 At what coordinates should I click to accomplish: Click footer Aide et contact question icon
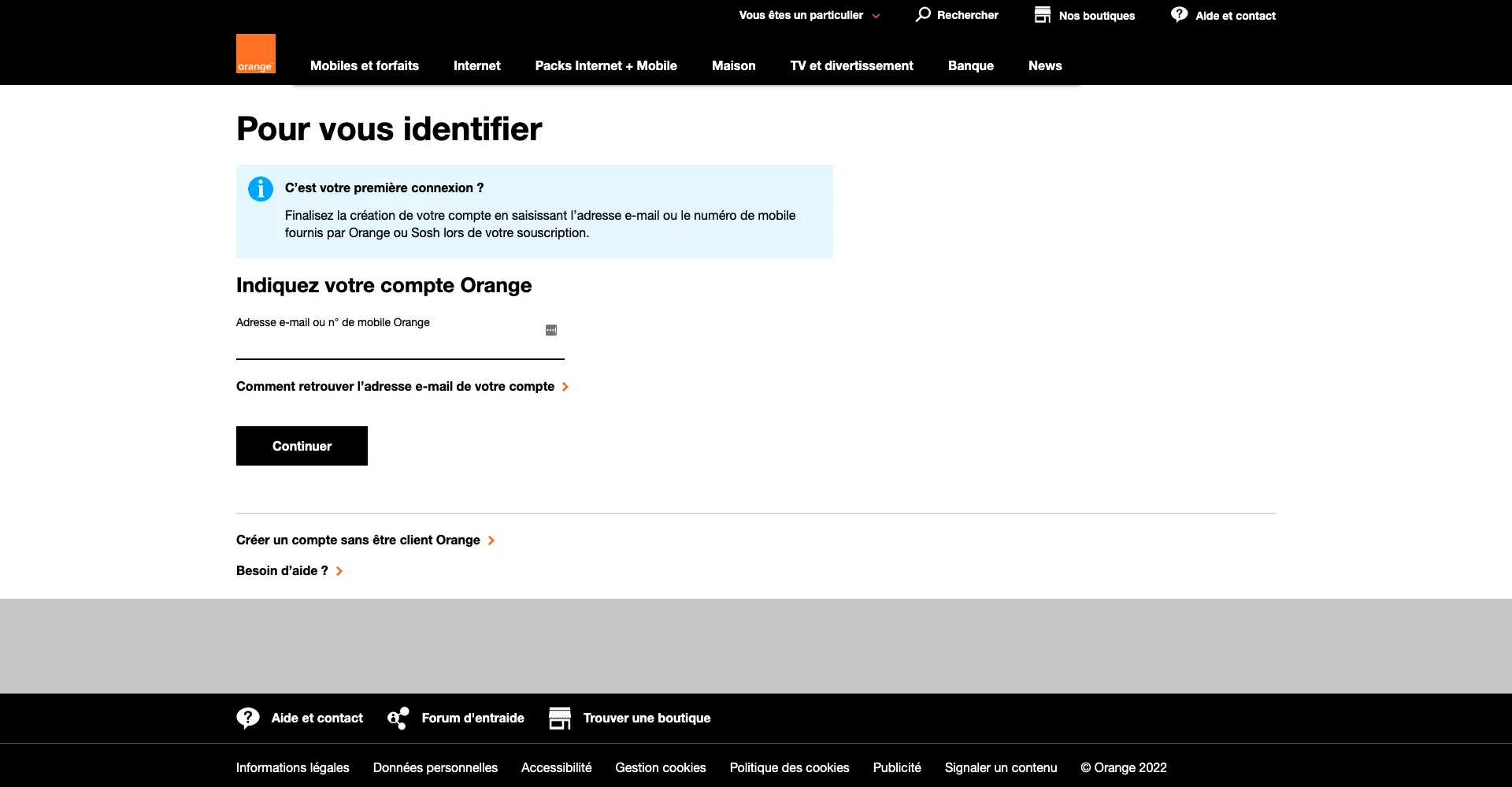(x=248, y=718)
